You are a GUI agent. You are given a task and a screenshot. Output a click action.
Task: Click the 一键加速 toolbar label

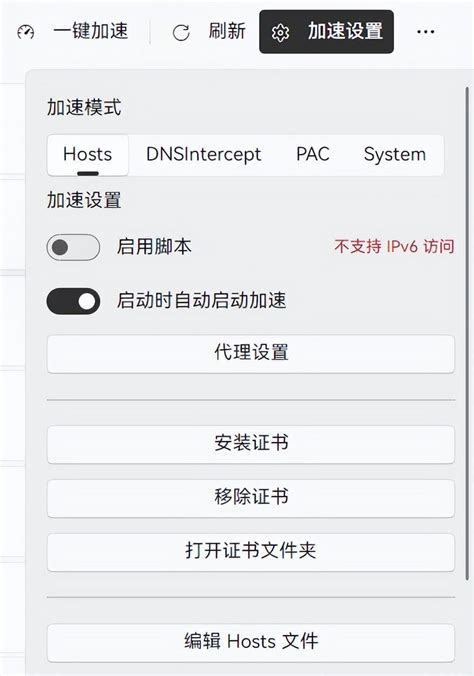tap(91, 31)
